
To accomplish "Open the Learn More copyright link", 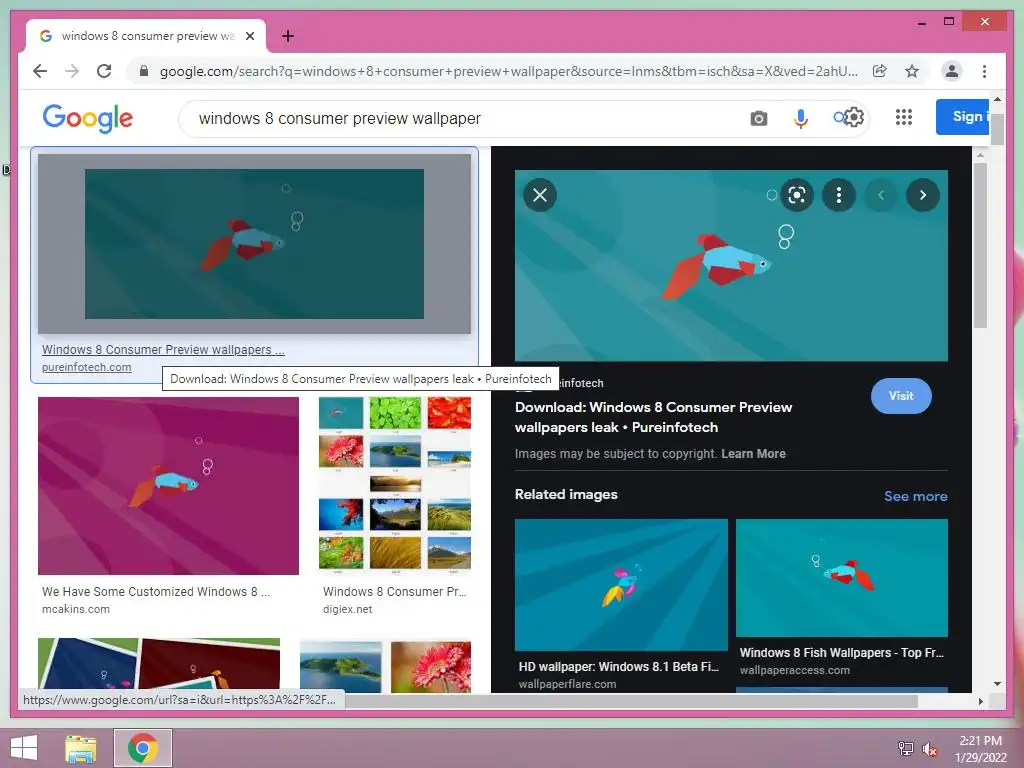I will pyautogui.click(x=753, y=454).
